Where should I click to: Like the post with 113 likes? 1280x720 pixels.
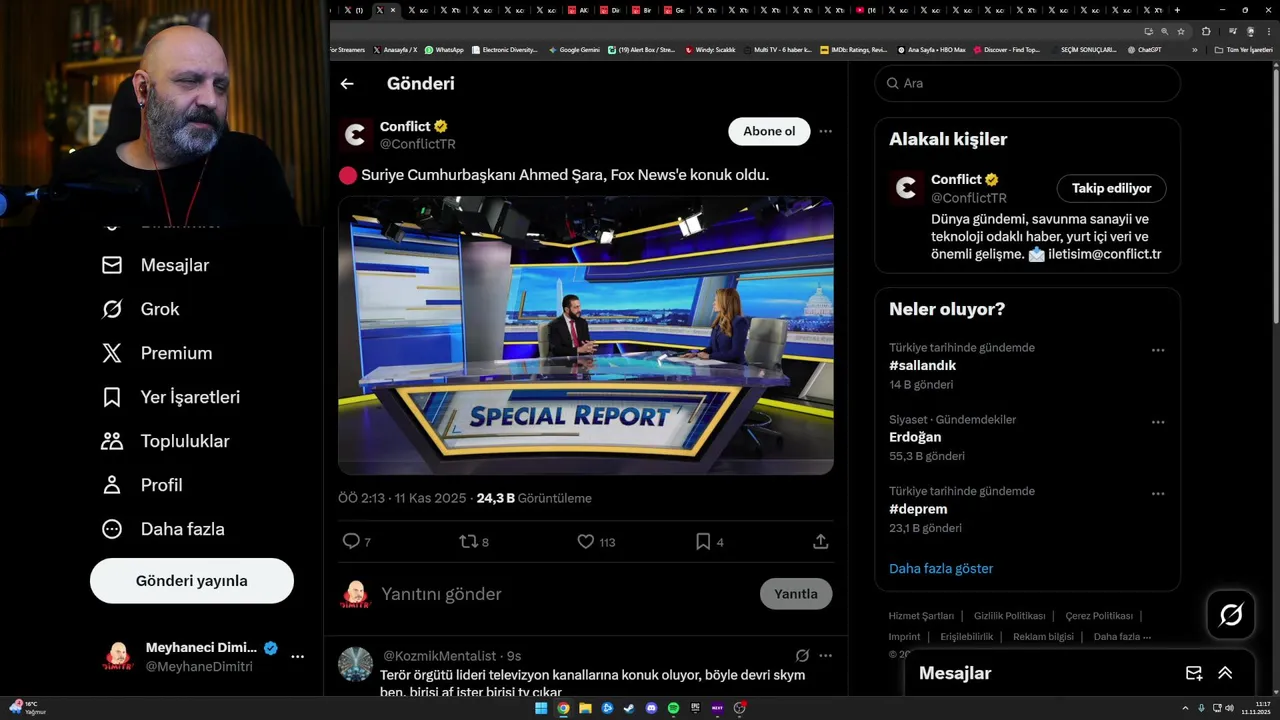(x=586, y=541)
